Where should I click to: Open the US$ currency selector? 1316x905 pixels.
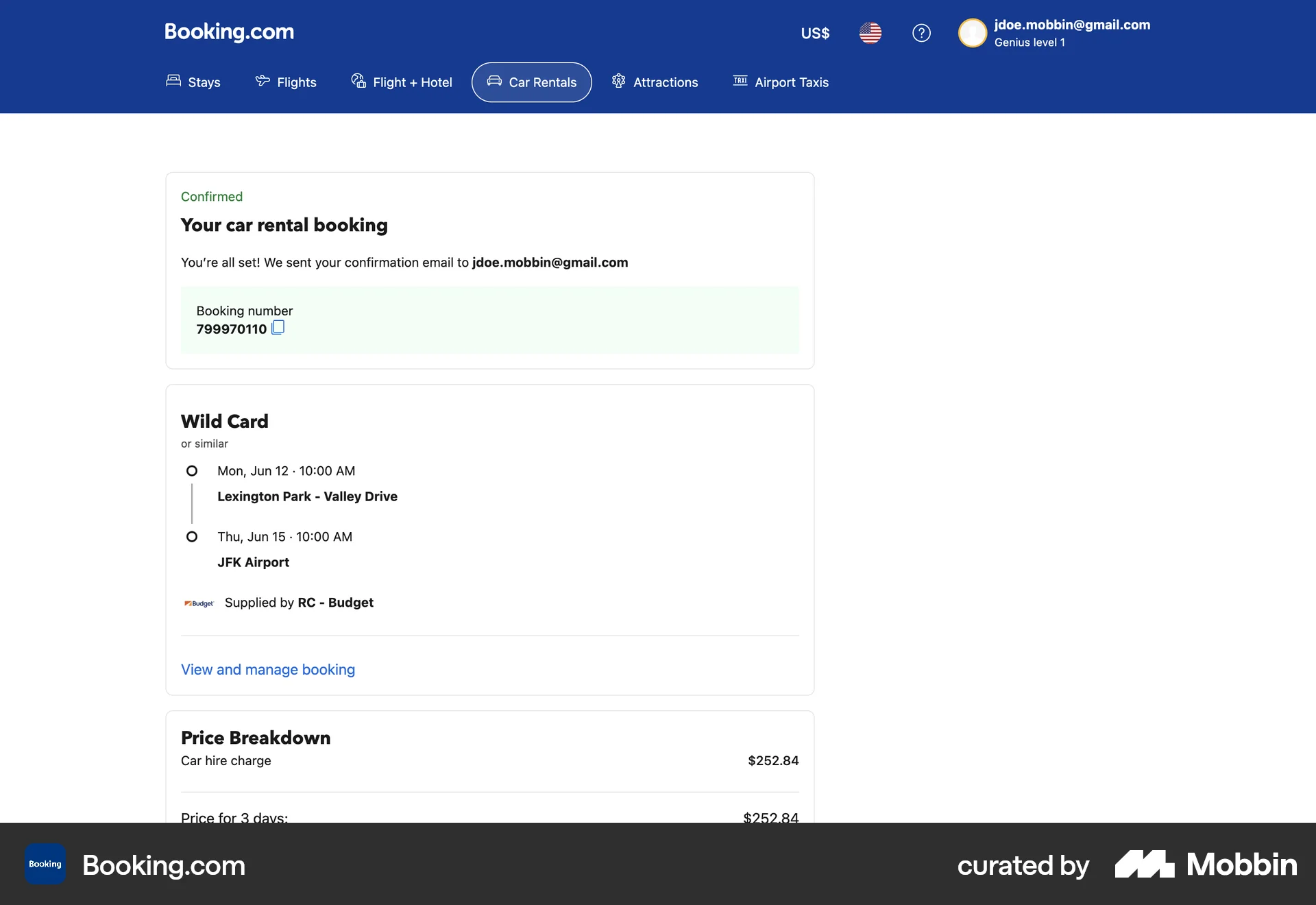814,33
